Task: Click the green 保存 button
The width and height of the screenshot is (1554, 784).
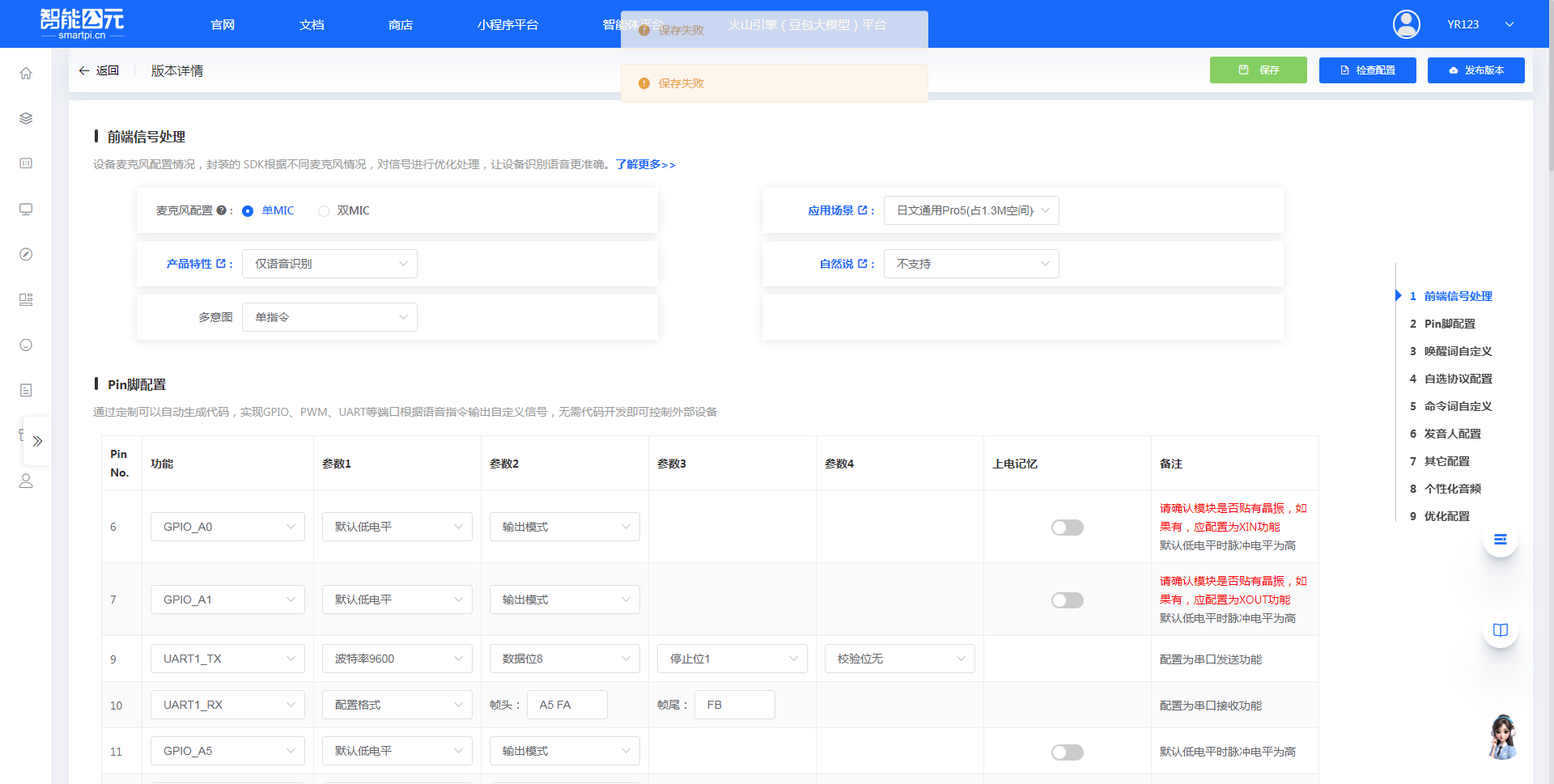Action: click(x=1258, y=70)
